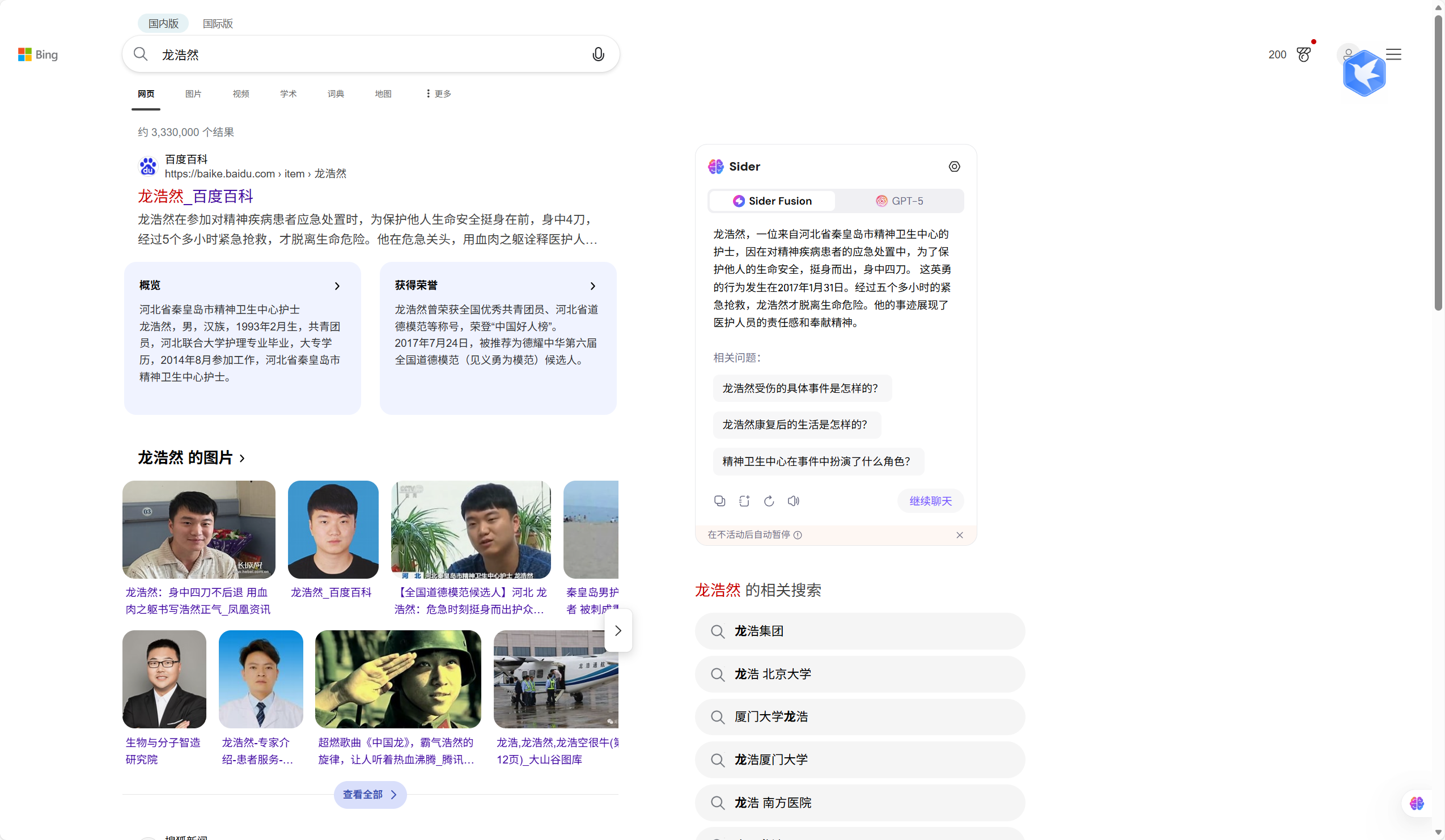Expand the 获得荣誉 honors card
1445x840 pixels.
pos(592,286)
